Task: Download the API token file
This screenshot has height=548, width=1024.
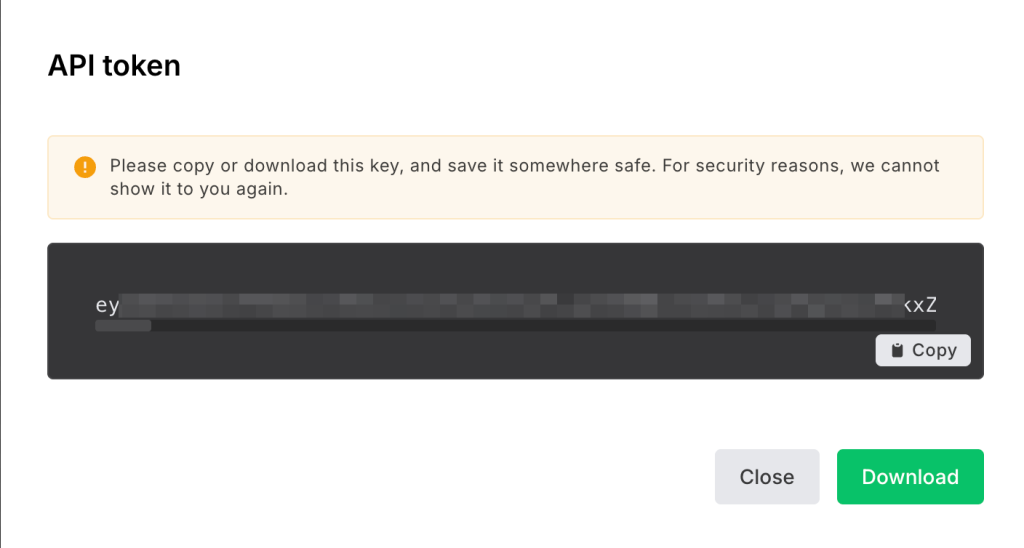Action: [x=910, y=477]
